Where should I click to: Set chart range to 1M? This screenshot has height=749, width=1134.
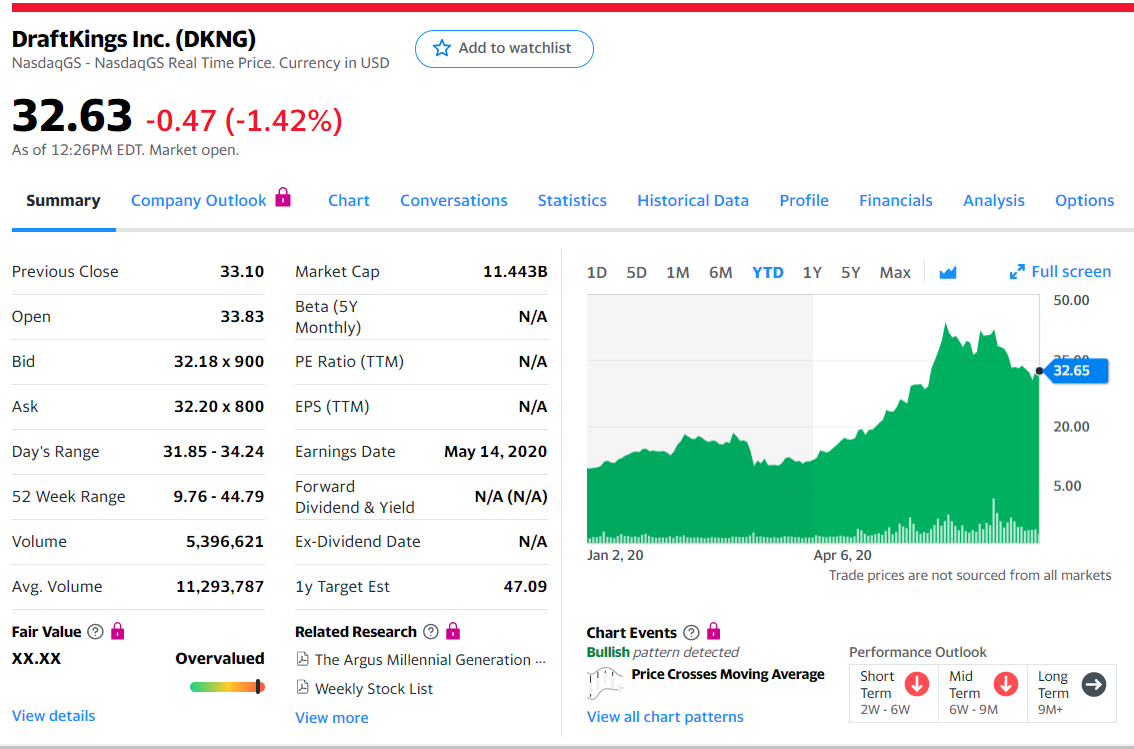(x=678, y=273)
